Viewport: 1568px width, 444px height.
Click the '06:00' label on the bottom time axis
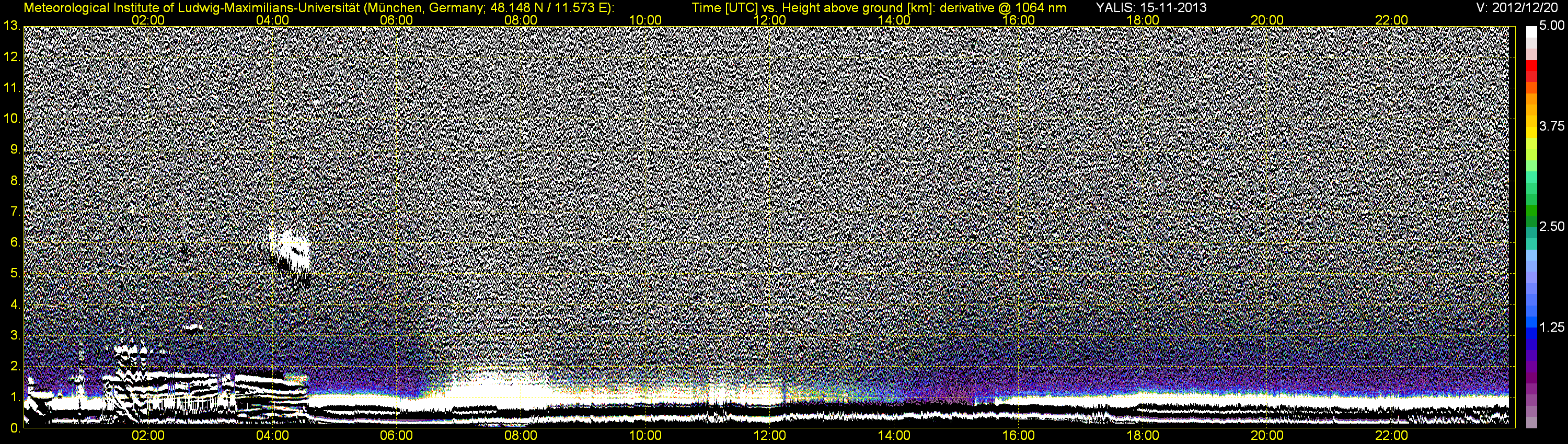click(396, 436)
